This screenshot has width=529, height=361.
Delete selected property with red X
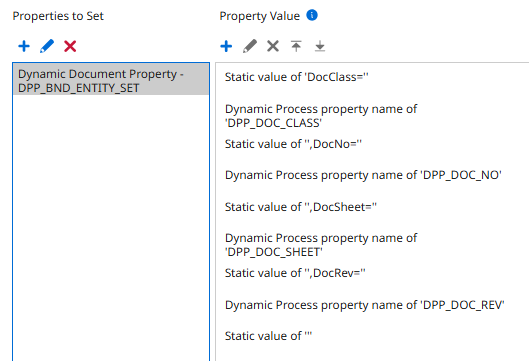click(x=70, y=46)
